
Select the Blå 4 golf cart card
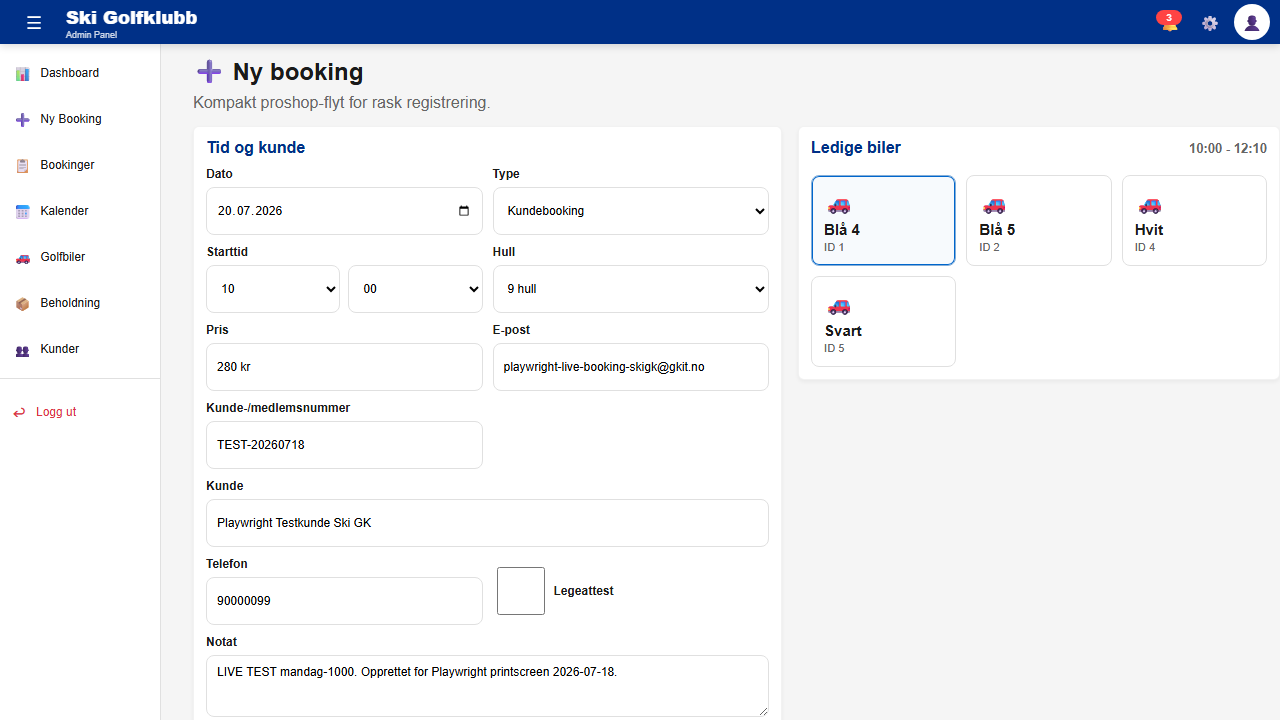(883, 221)
